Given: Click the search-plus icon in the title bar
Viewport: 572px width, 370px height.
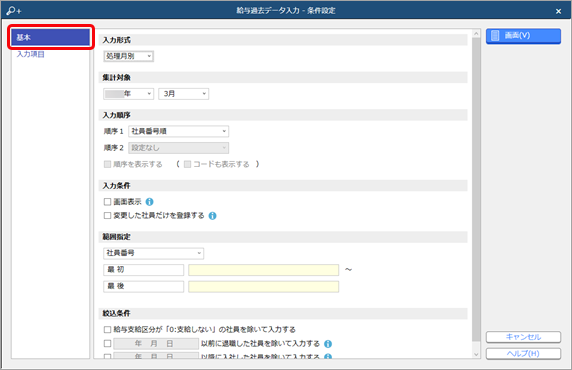Looking at the screenshot, I should coord(14,11).
